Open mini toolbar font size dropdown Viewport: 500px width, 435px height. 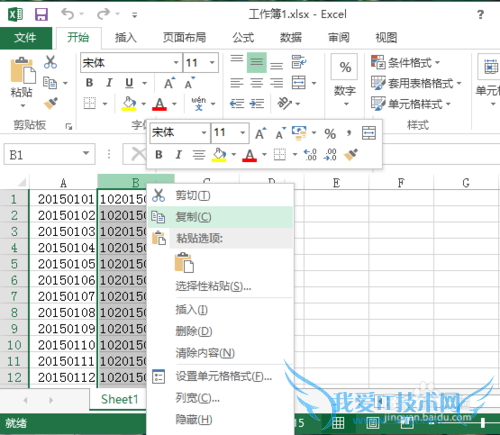tap(243, 133)
